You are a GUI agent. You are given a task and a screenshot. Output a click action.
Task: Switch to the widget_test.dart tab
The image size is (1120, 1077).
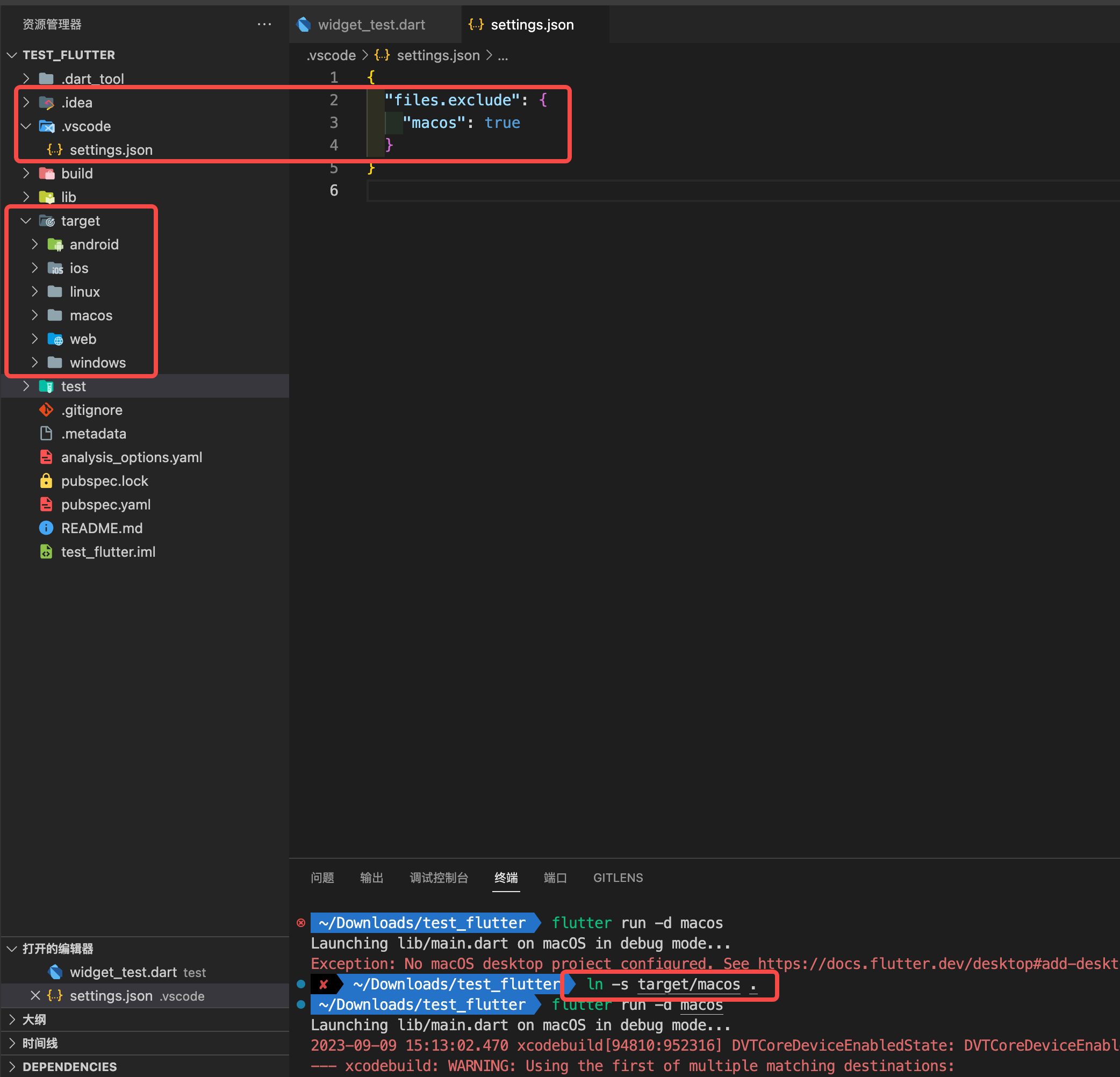[x=371, y=25]
